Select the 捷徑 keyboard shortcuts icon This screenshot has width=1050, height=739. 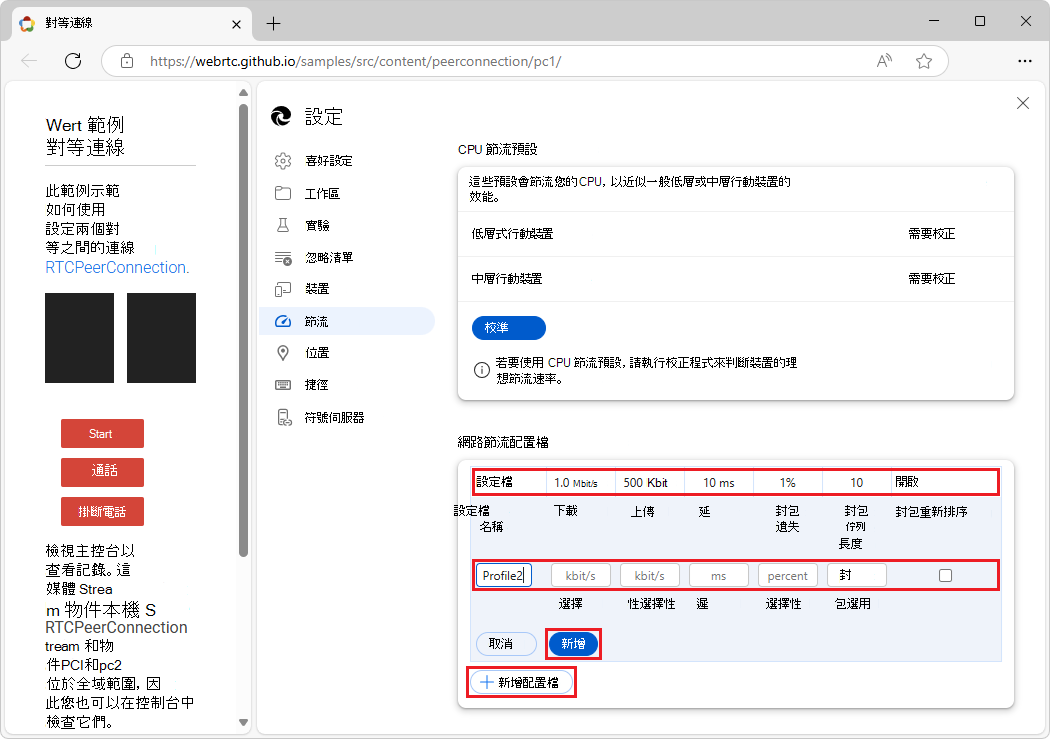coord(284,384)
